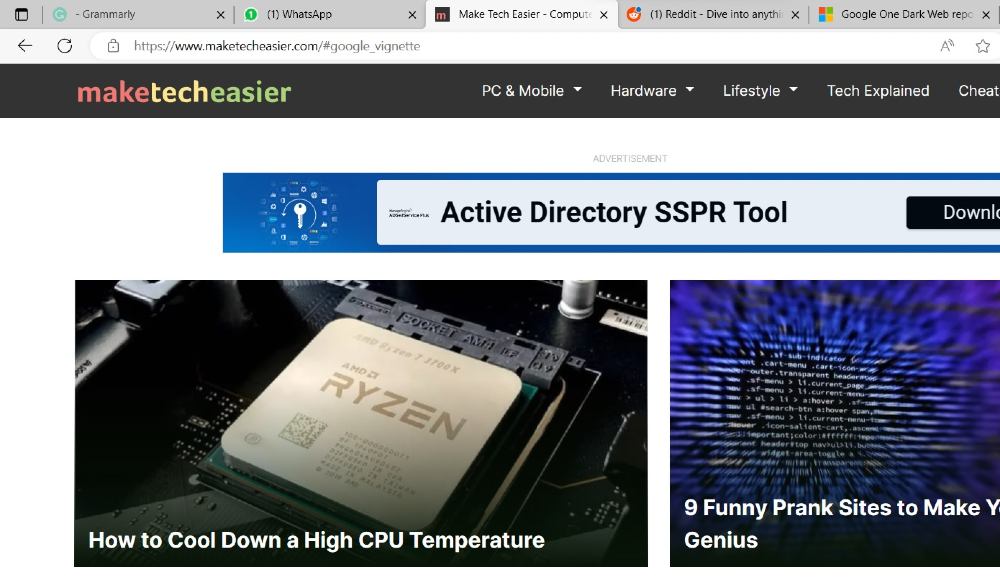The width and height of the screenshot is (1000, 579).
Task: Click the maketecheasier logo
Action: [184, 92]
